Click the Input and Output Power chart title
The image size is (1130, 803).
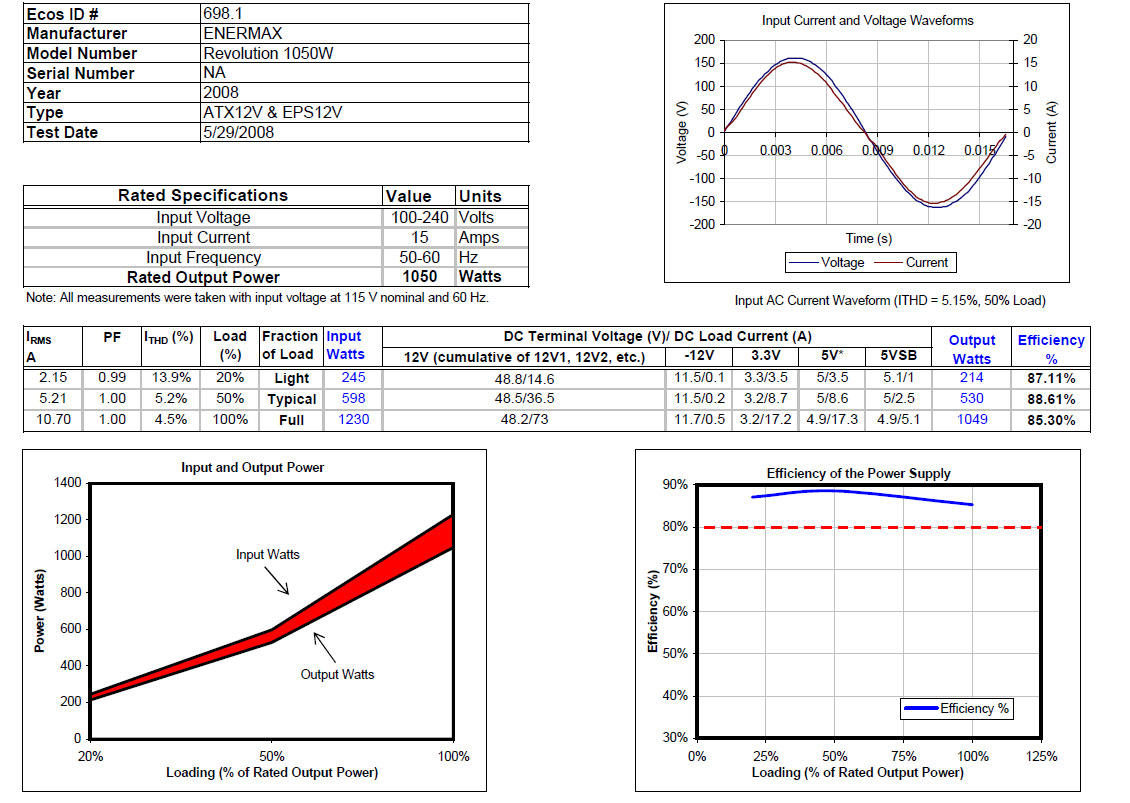pos(252,467)
